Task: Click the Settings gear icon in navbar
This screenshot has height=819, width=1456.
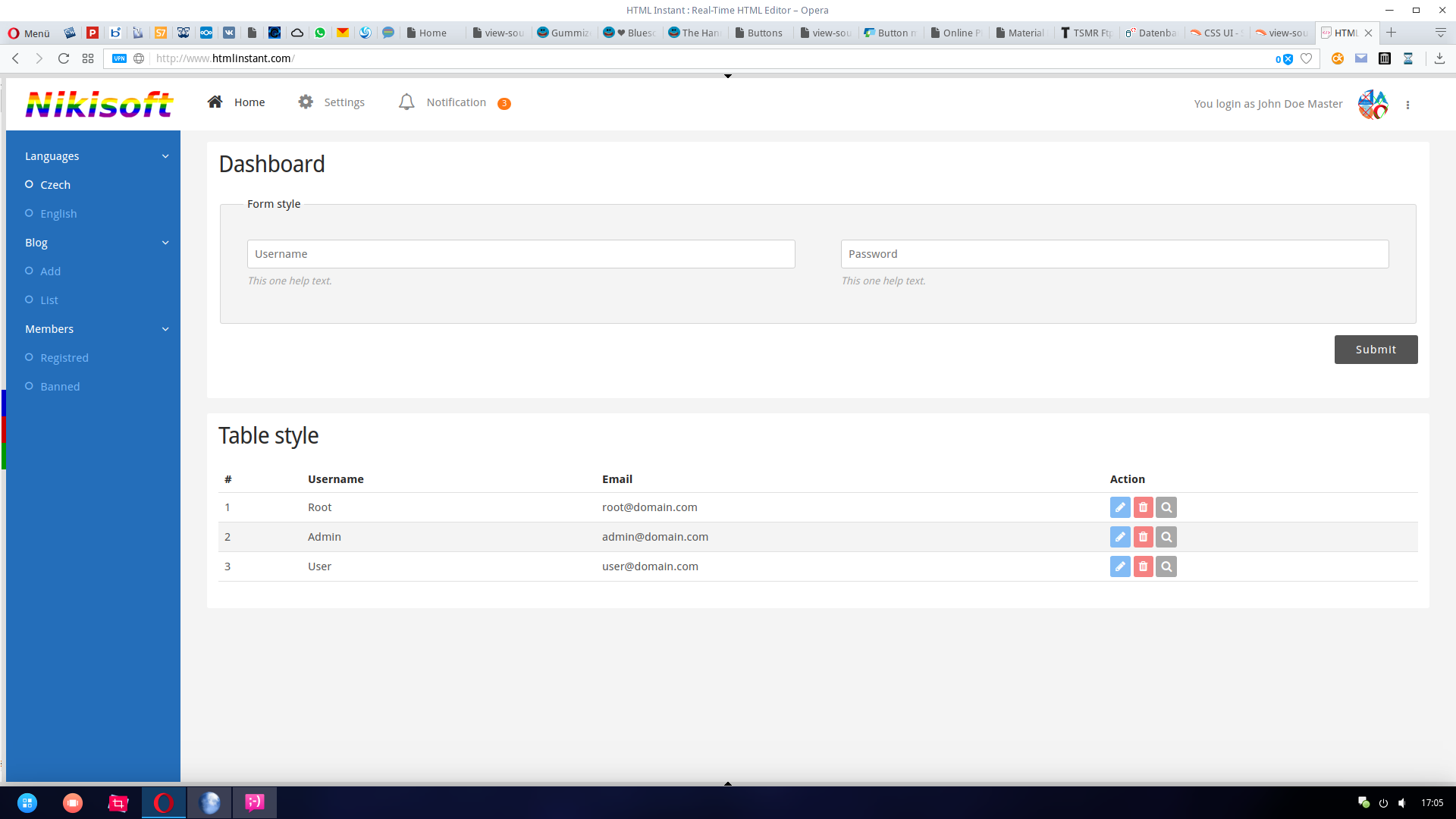Action: 306,102
